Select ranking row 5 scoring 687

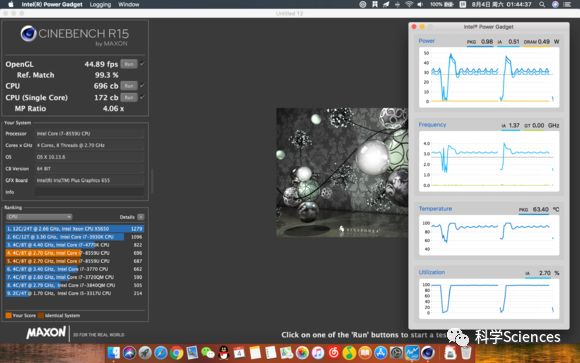click(x=74, y=261)
